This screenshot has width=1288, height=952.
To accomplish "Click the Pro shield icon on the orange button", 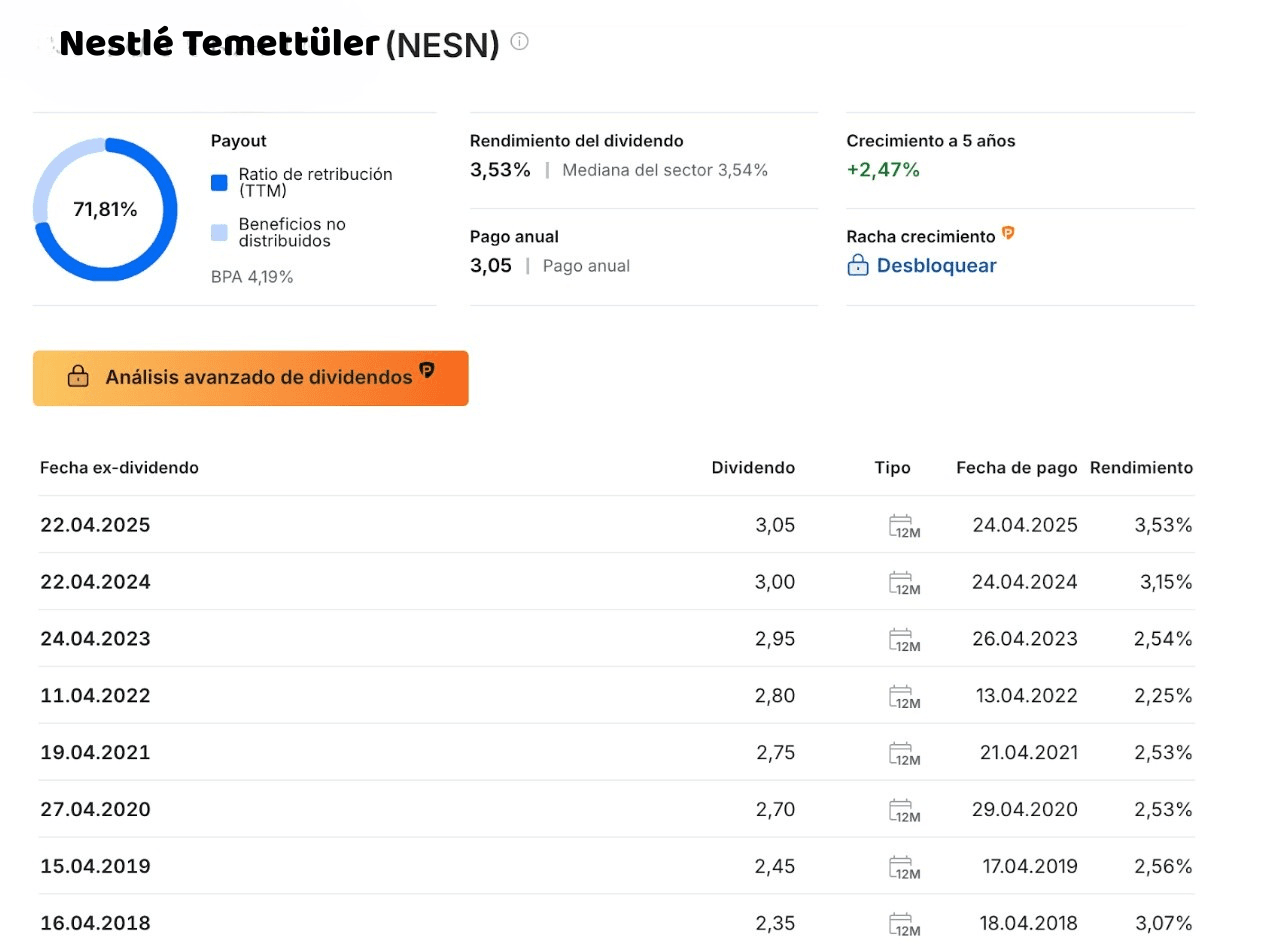I will [428, 371].
